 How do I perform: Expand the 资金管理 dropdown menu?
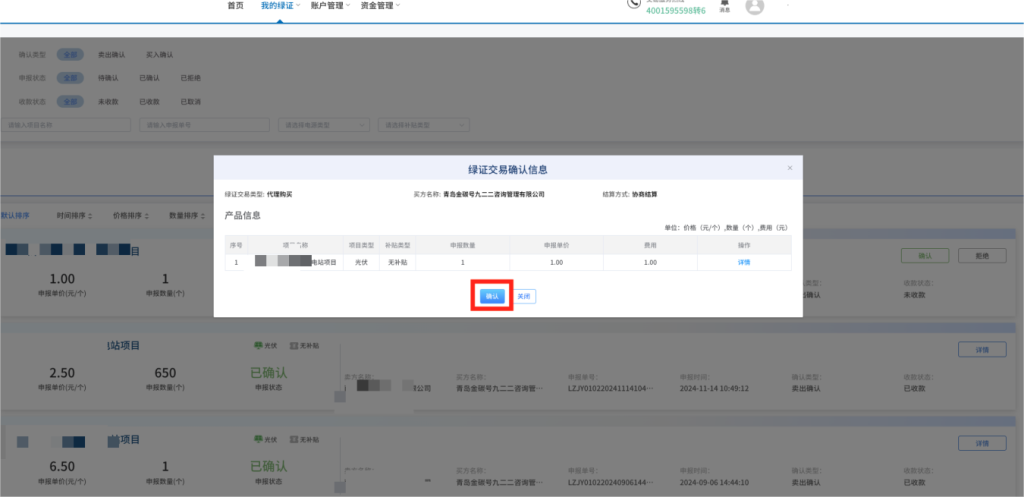pyautogui.click(x=379, y=6)
